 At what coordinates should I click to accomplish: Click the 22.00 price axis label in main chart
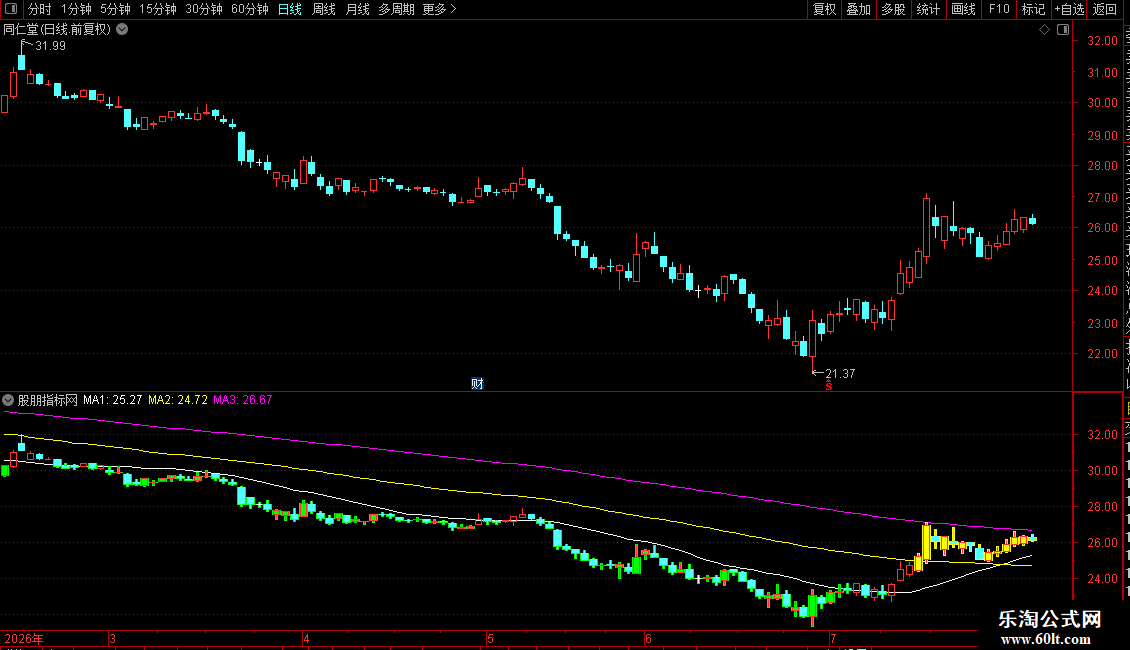coord(1103,354)
